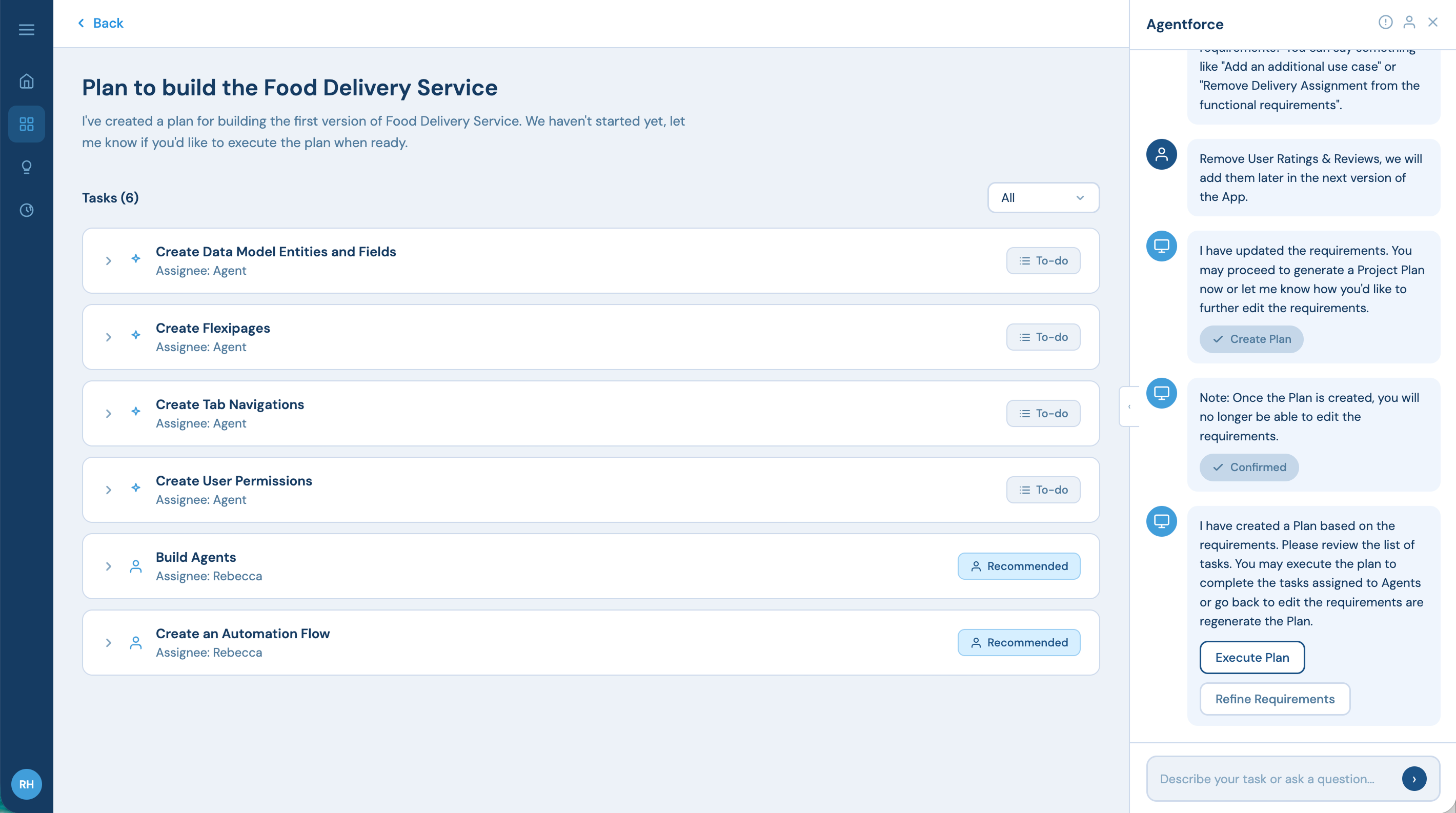Expand the Create Flexipages task
This screenshot has width=1456, height=813.
(x=108, y=337)
